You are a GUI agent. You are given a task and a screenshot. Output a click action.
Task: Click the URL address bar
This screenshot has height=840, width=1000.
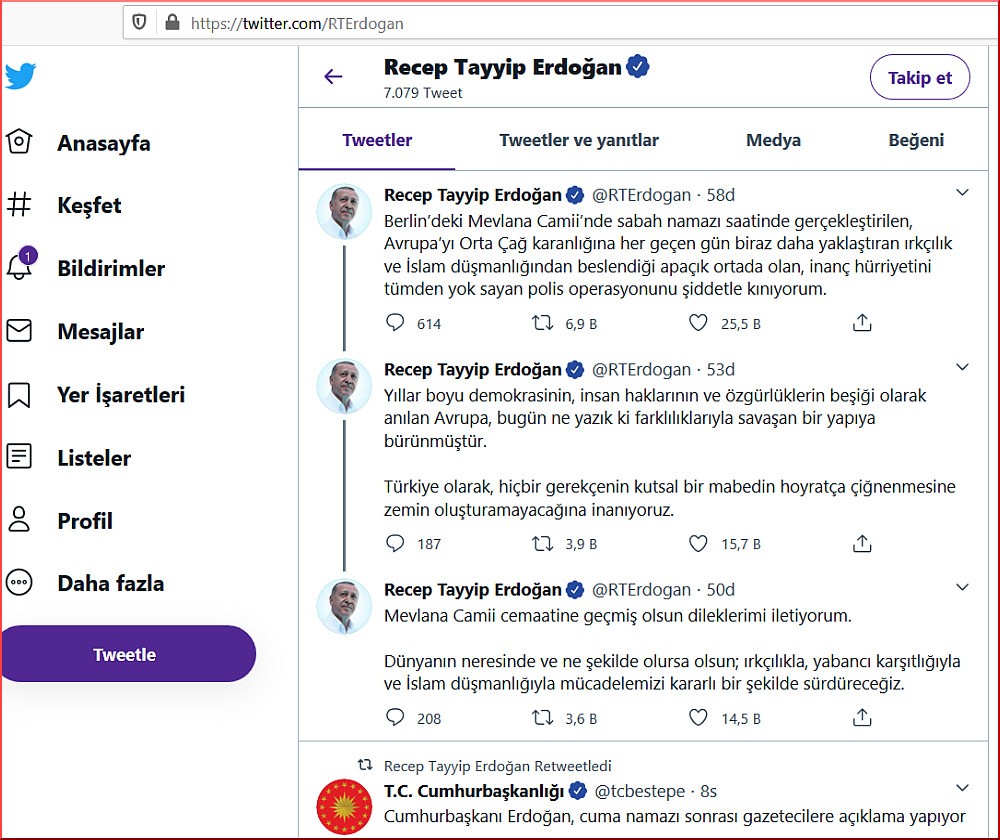tap(561, 23)
